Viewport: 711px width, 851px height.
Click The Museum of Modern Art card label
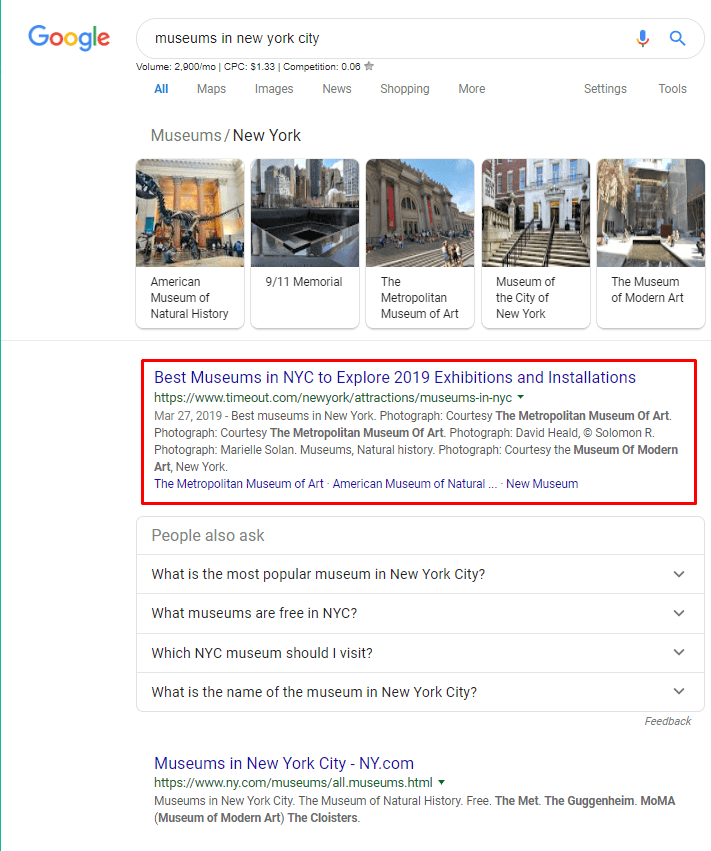(x=647, y=290)
